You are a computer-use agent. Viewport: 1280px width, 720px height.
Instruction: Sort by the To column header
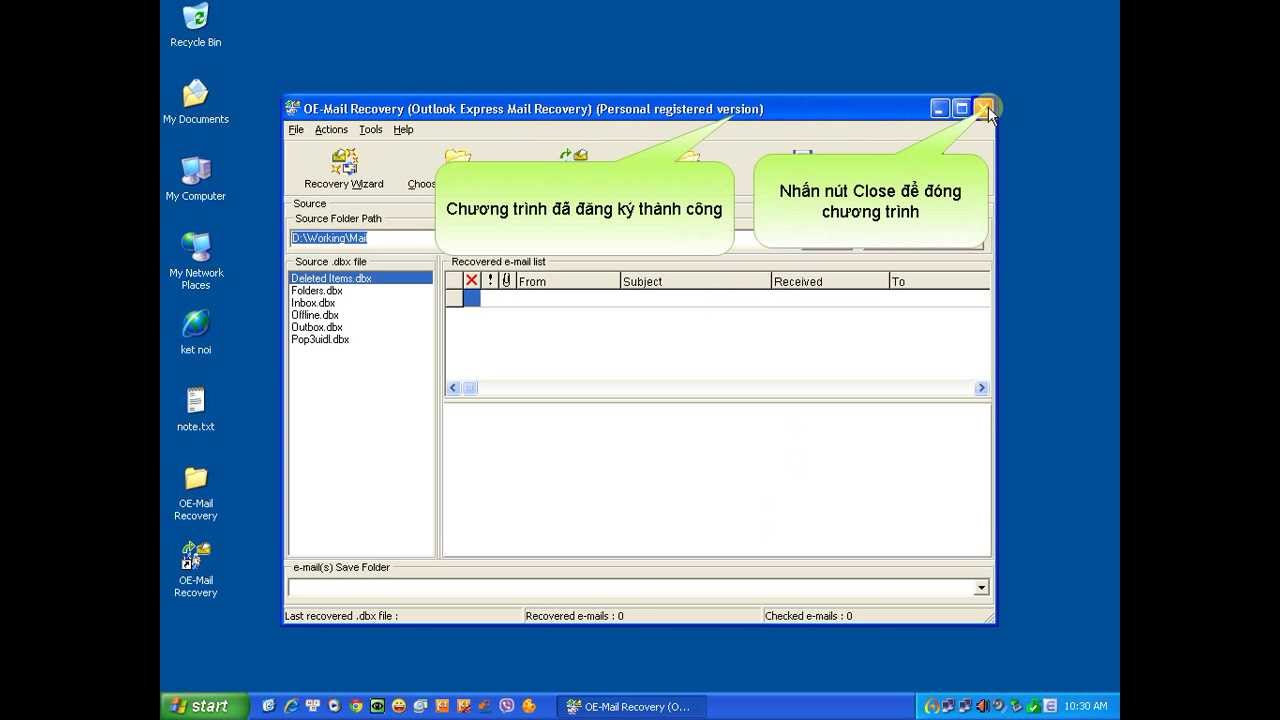click(x=939, y=281)
